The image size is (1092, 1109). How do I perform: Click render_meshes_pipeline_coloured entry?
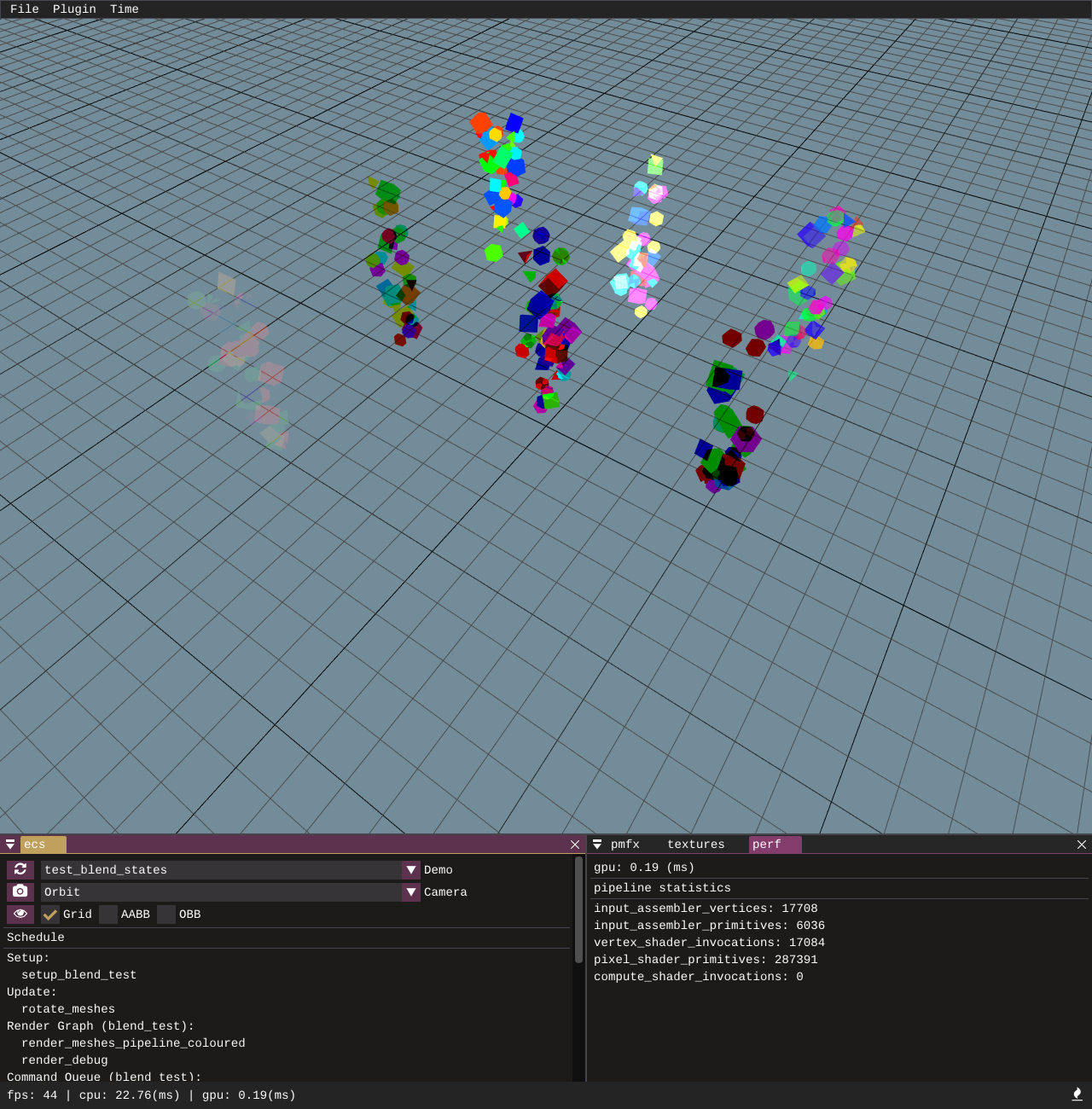point(133,1043)
